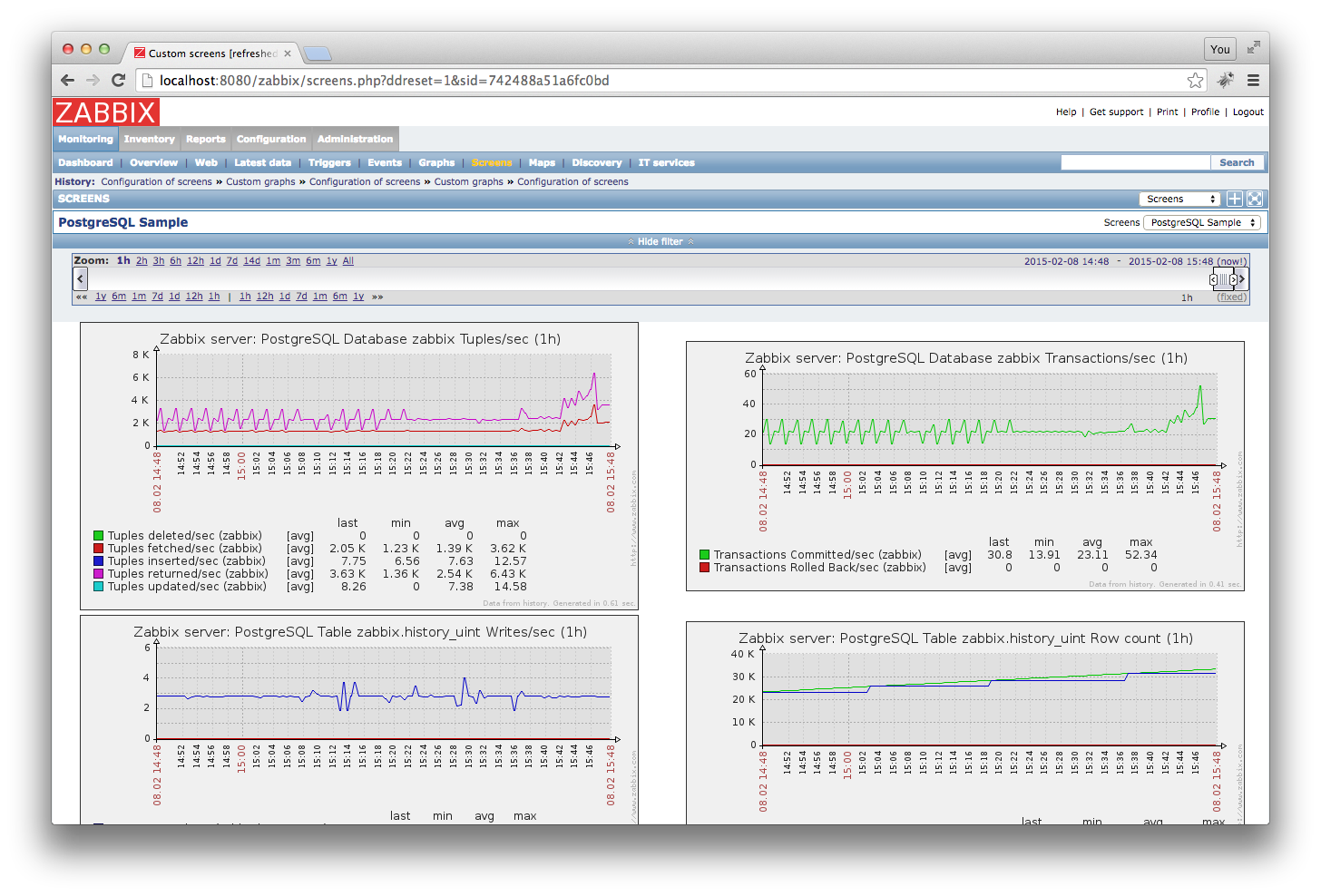This screenshot has height=896, width=1321.
Task: Click the add to favourites plus icon
Action: click(1234, 199)
